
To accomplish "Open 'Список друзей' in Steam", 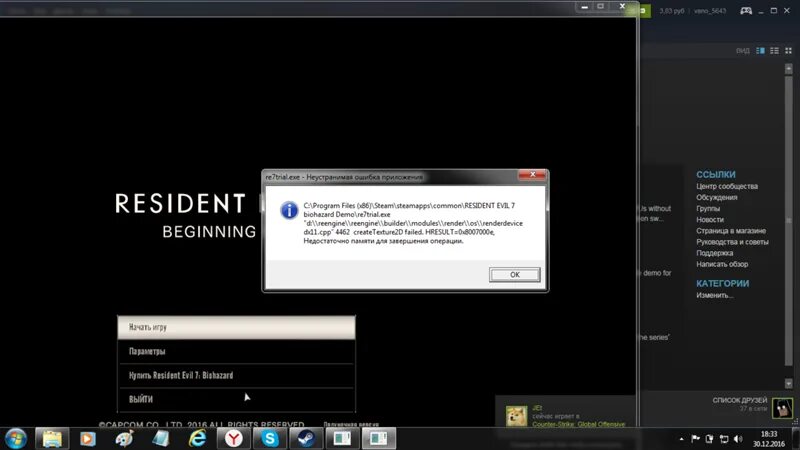I will [x=739, y=400].
